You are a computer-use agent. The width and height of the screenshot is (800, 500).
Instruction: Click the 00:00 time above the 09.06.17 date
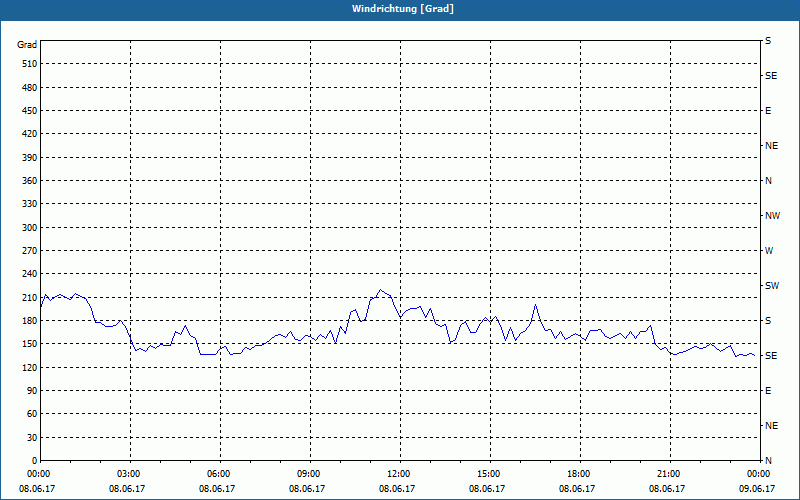(757, 474)
